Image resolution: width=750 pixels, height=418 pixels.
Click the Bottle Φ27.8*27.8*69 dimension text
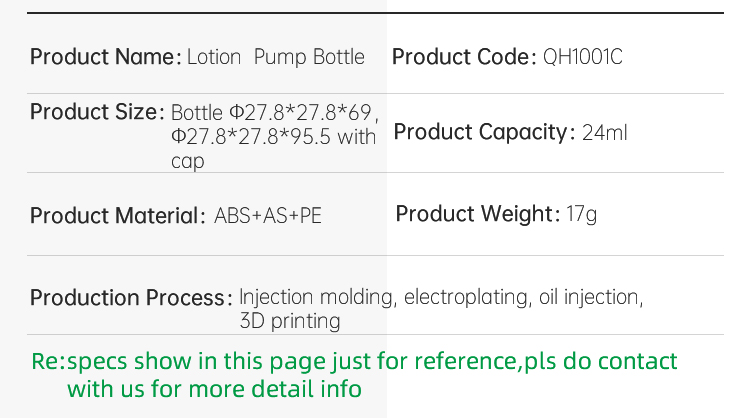(x=275, y=113)
